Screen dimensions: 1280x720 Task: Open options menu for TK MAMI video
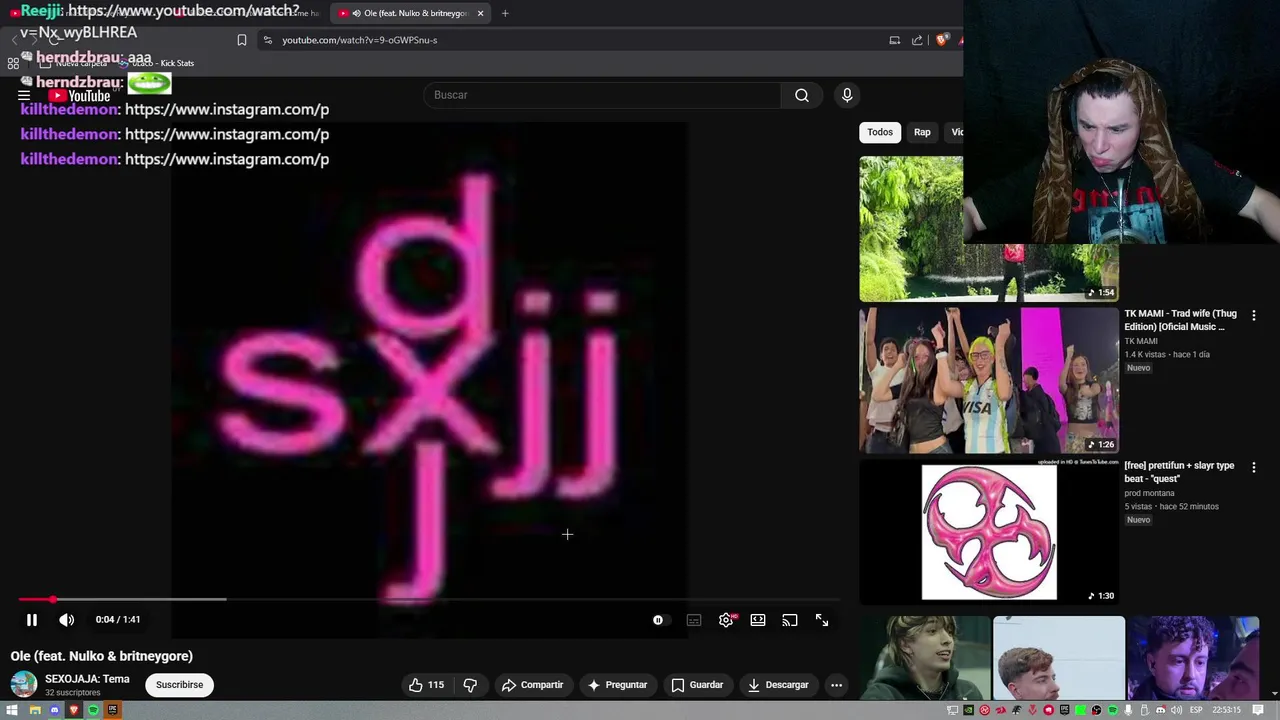[1254, 315]
